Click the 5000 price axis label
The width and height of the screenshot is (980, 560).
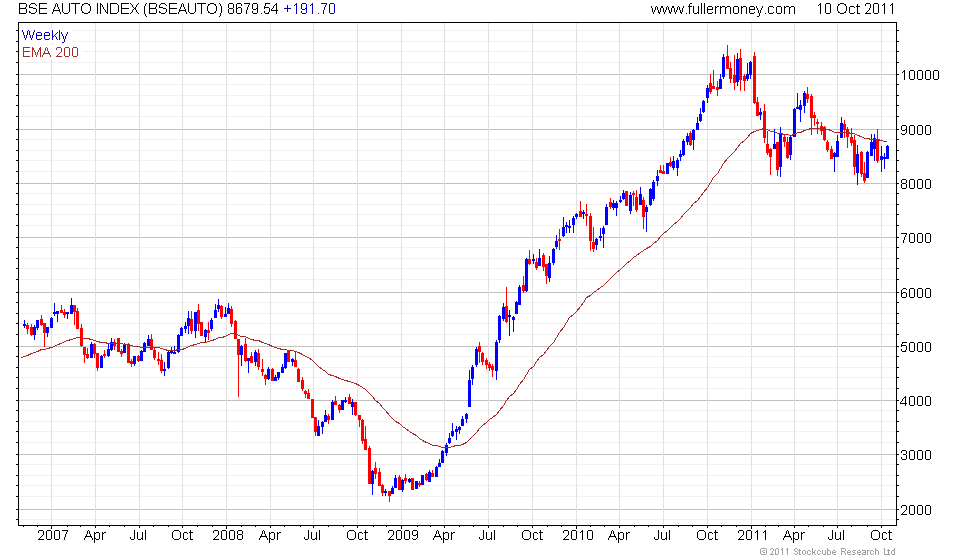coord(916,347)
